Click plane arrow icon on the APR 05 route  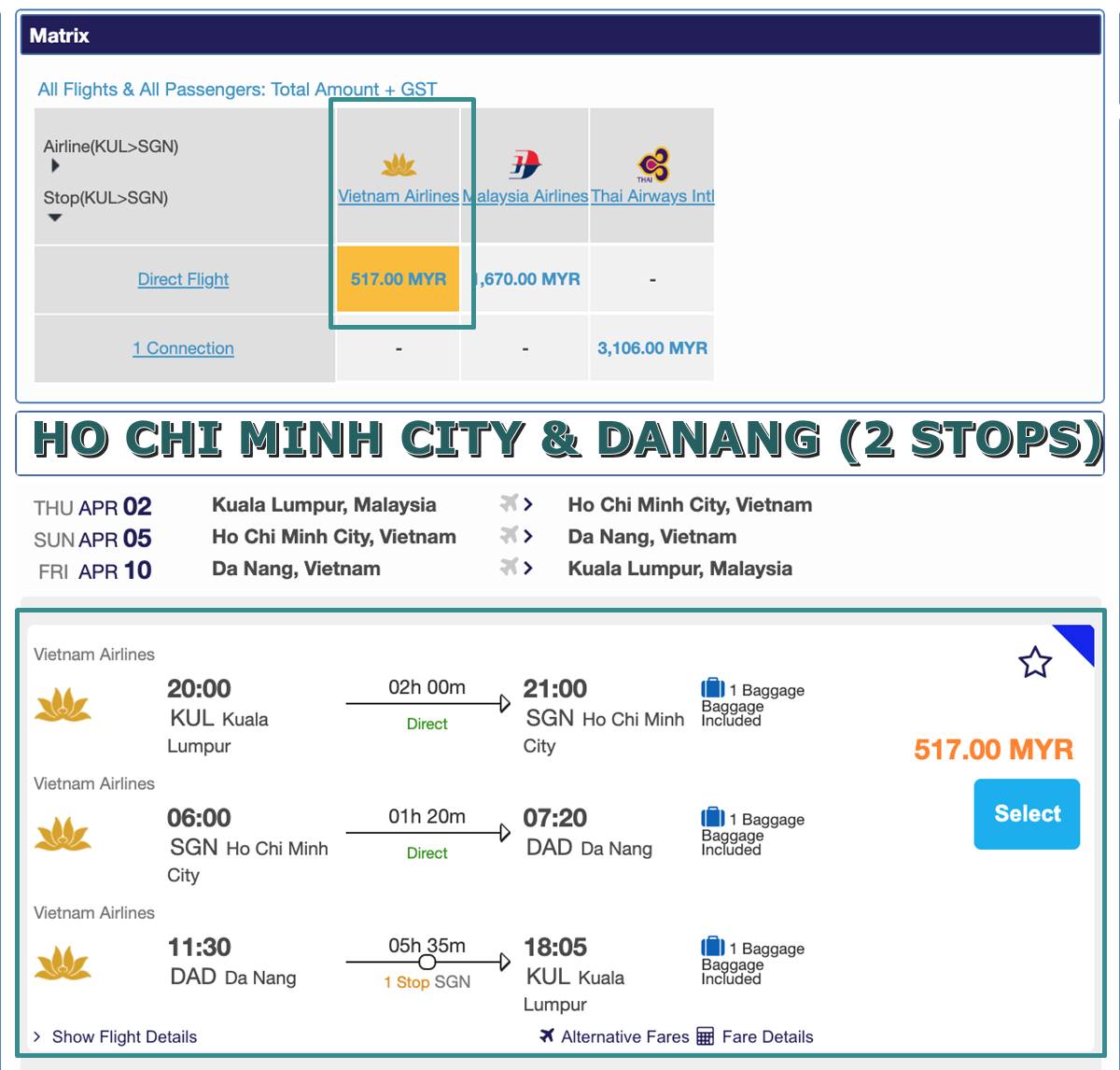pyautogui.click(x=516, y=536)
